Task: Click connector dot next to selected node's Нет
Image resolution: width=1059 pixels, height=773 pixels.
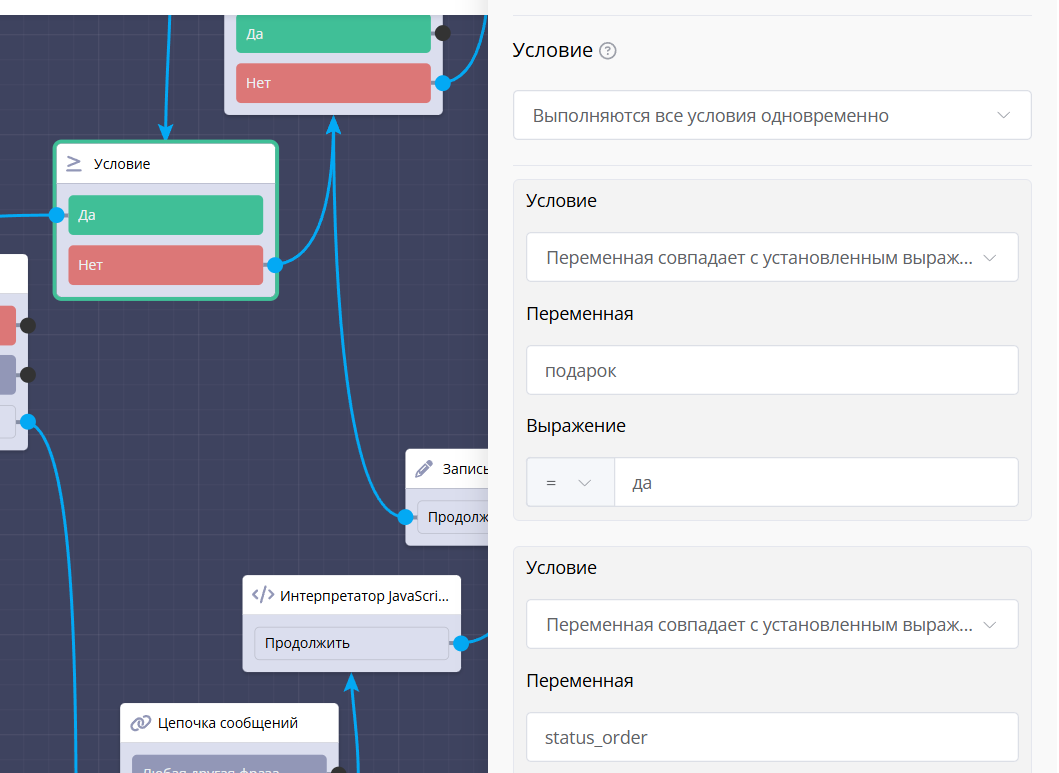Action: 275,265
